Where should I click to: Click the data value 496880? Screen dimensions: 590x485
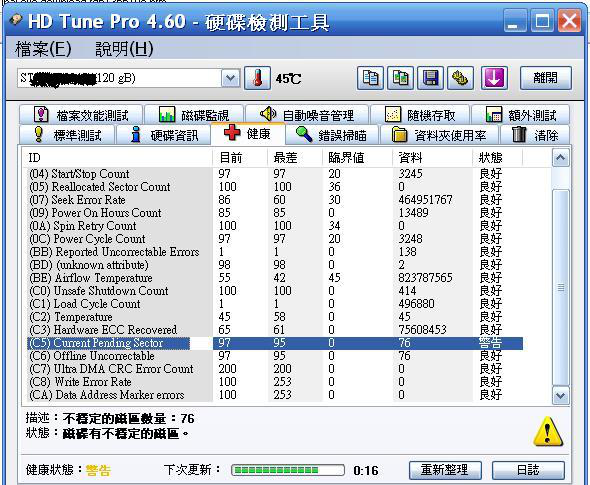(417, 304)
